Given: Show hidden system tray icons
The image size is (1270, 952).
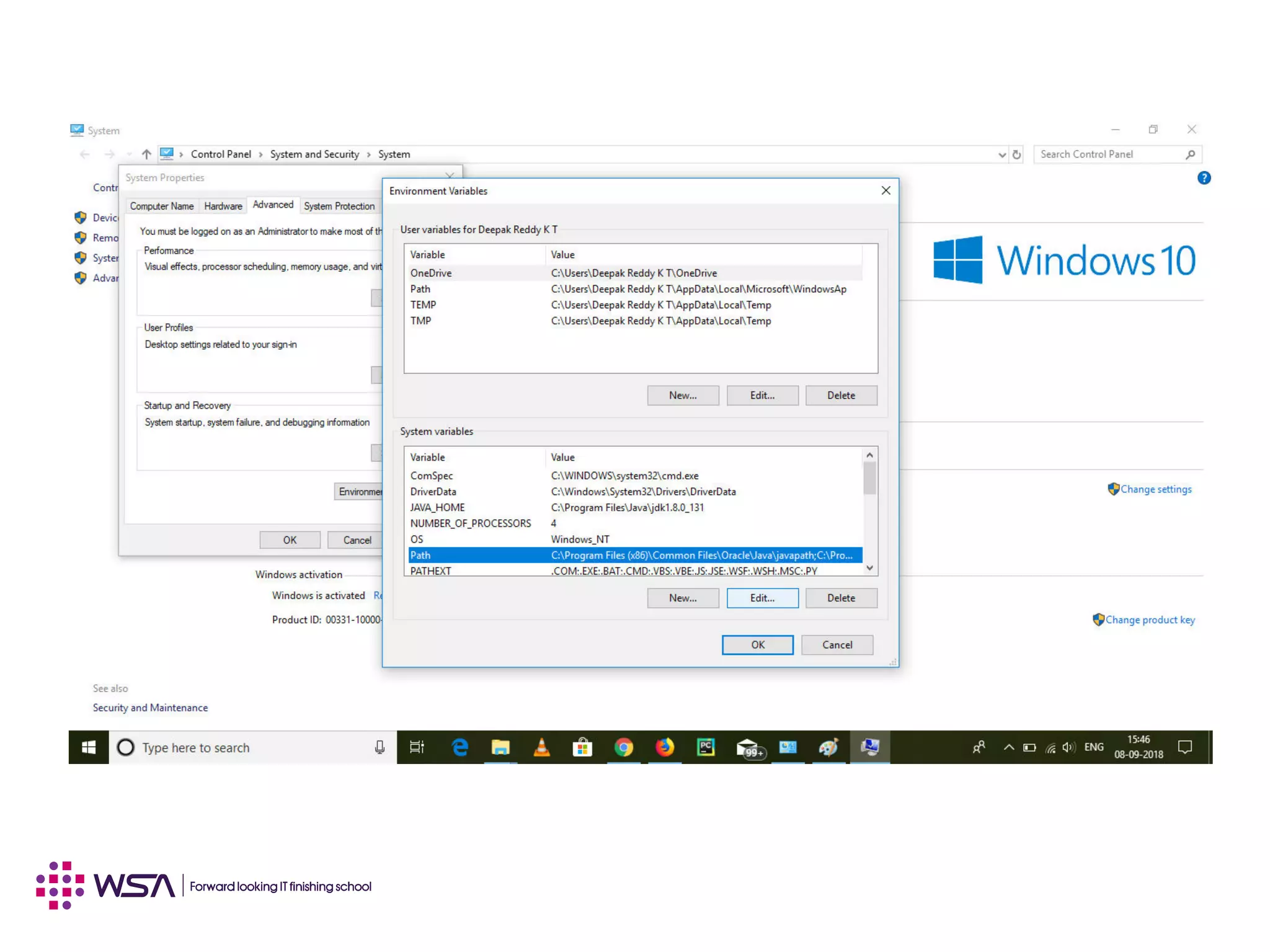Looking at the screenshot, I should pos(1009,747).
